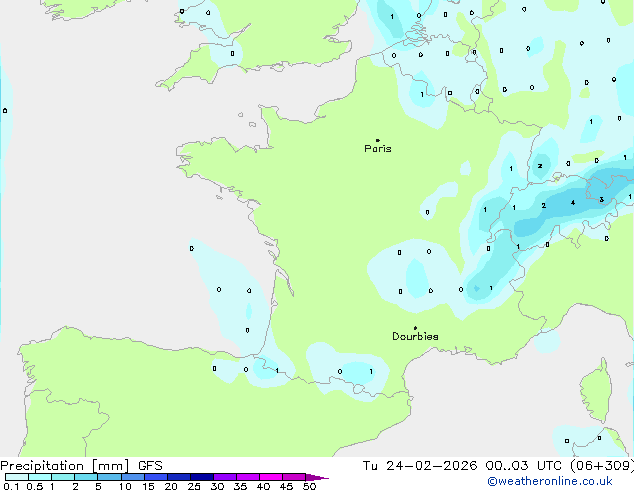Click the 20–25 mm legend swatch
The height and width of the screenshot is (490, 634).
tap(179, 477)
